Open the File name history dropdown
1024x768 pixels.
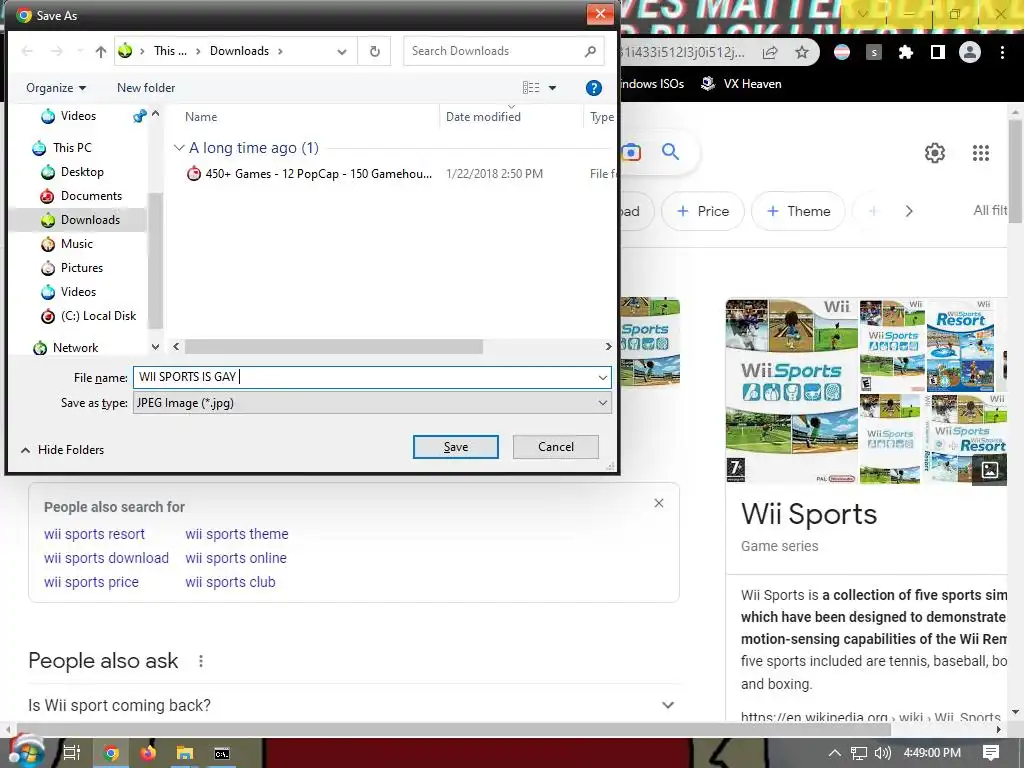(x=602, y=377)
